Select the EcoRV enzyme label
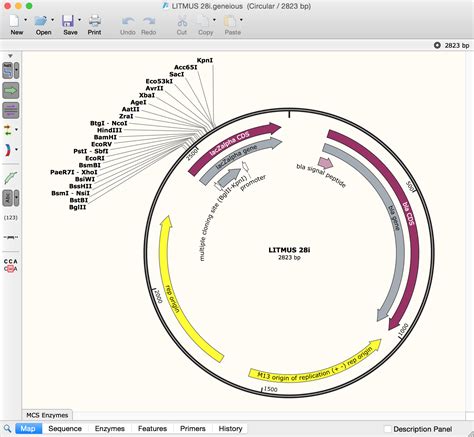This screenshot has width=474, height=437. click(102, 144)
